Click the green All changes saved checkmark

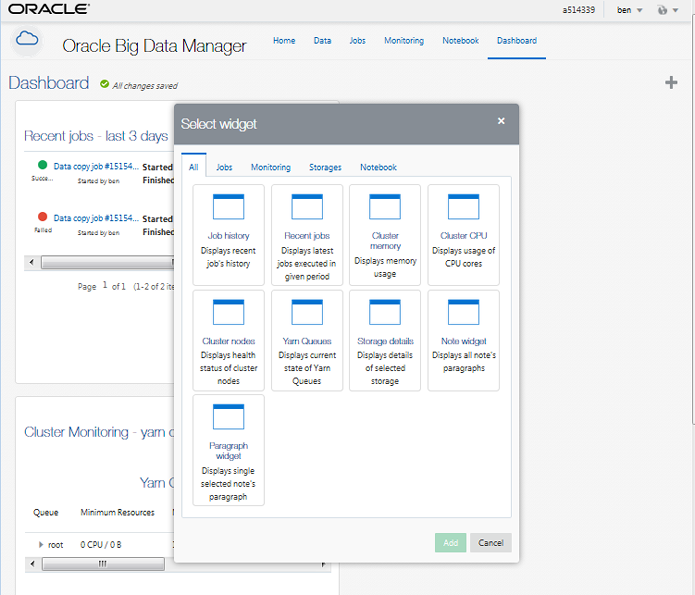(x=104, y=84)
